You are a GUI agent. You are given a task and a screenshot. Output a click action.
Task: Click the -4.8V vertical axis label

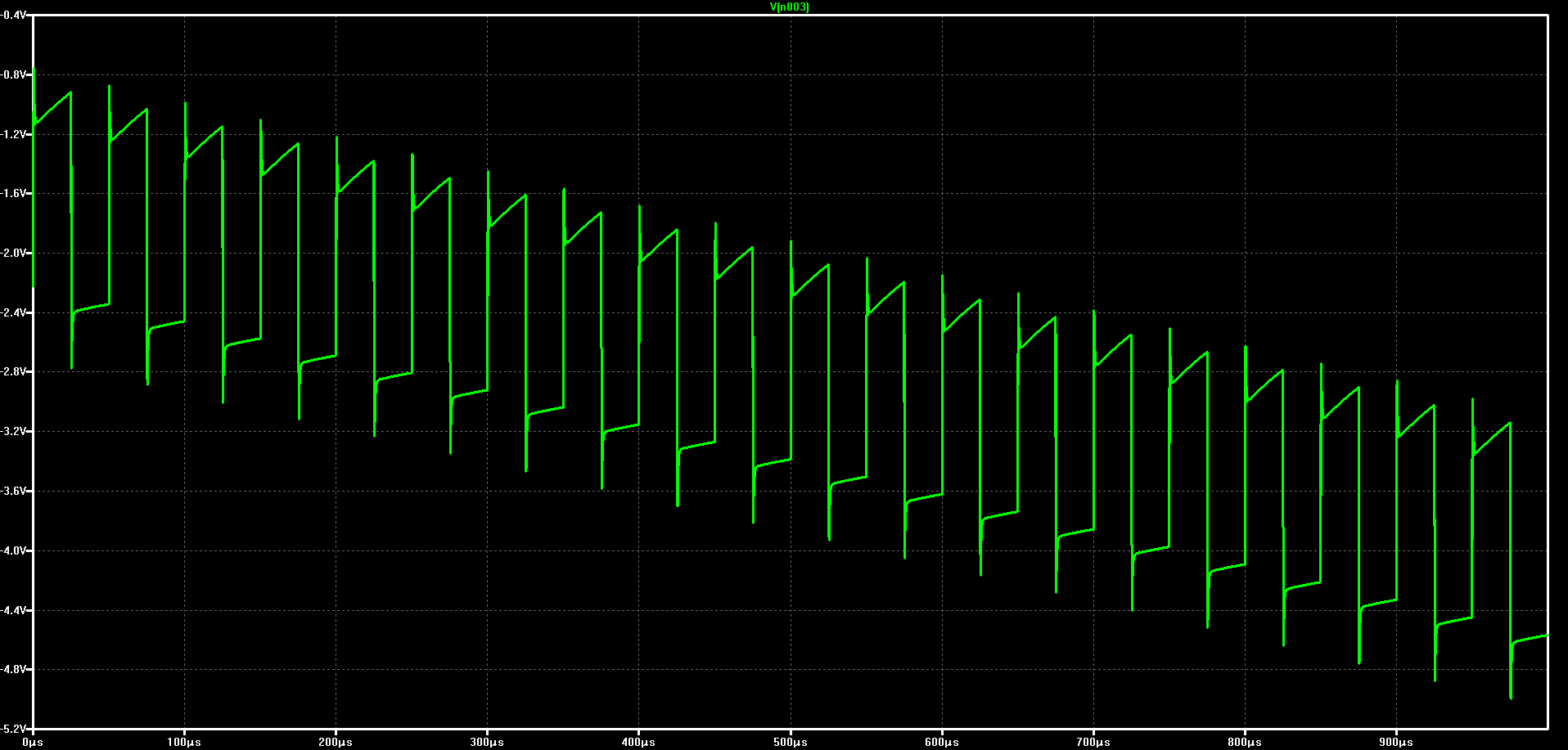(x=14, y=670)
